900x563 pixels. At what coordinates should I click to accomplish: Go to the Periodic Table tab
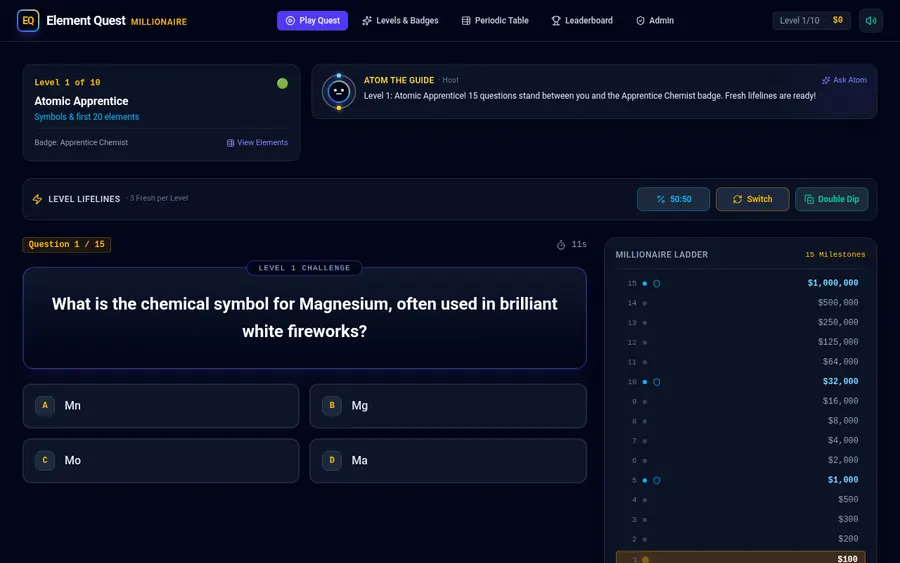tap(495, 21)
